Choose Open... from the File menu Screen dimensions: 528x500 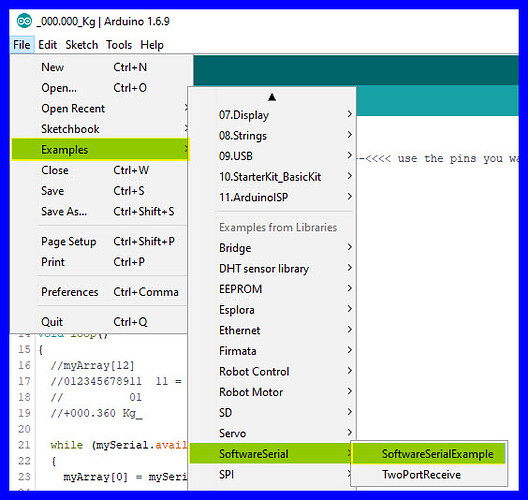click(x=99, y=88)
